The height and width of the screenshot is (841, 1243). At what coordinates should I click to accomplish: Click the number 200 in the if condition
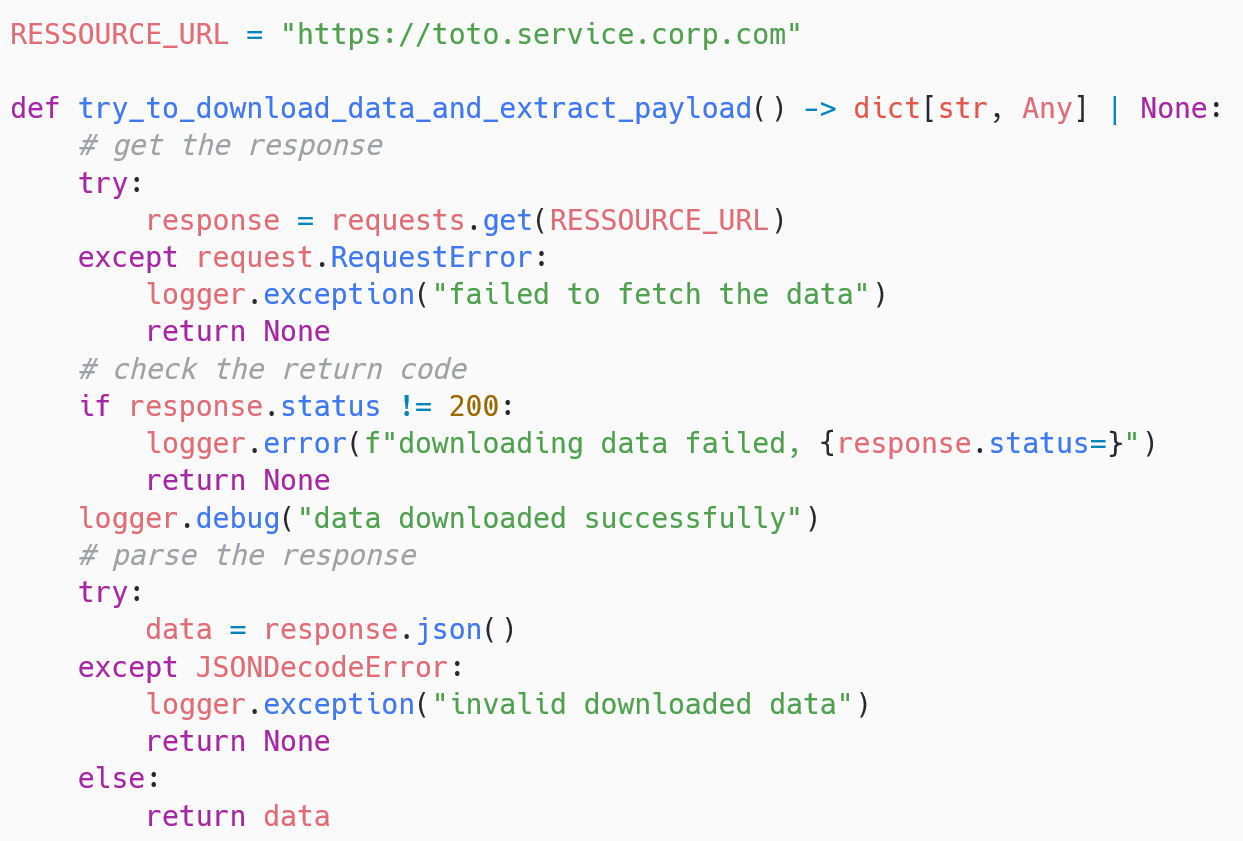474,407
